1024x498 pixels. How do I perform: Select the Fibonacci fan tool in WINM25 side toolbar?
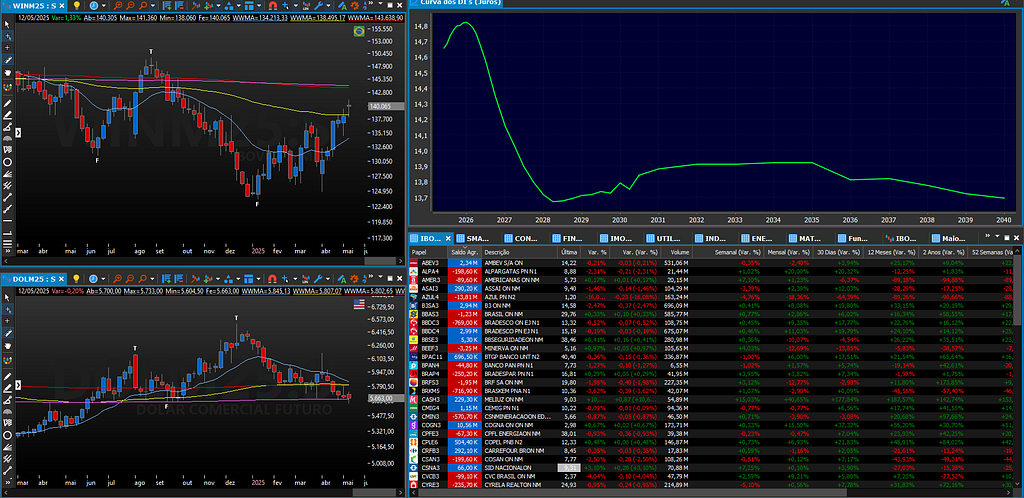[8, 174]
